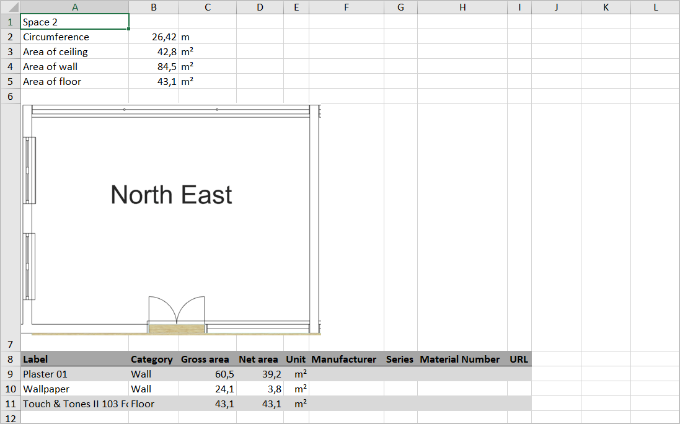
Task: Click the "Label" table header cell
Action: [75, 359]
